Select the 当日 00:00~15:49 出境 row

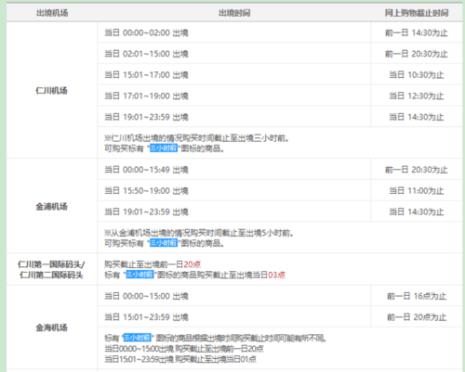click(x=234, y=170)
